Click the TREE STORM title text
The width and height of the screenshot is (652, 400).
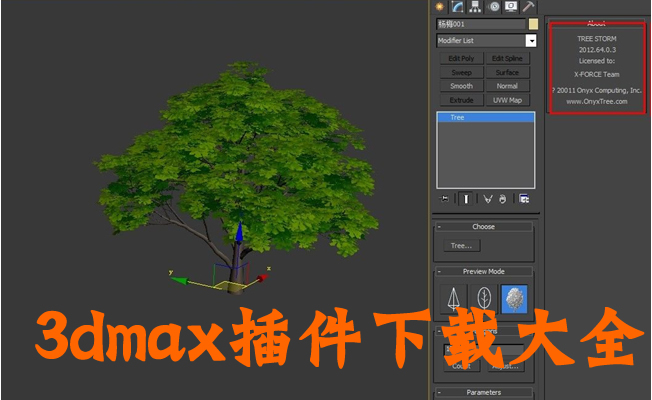[x=597, y=39]
